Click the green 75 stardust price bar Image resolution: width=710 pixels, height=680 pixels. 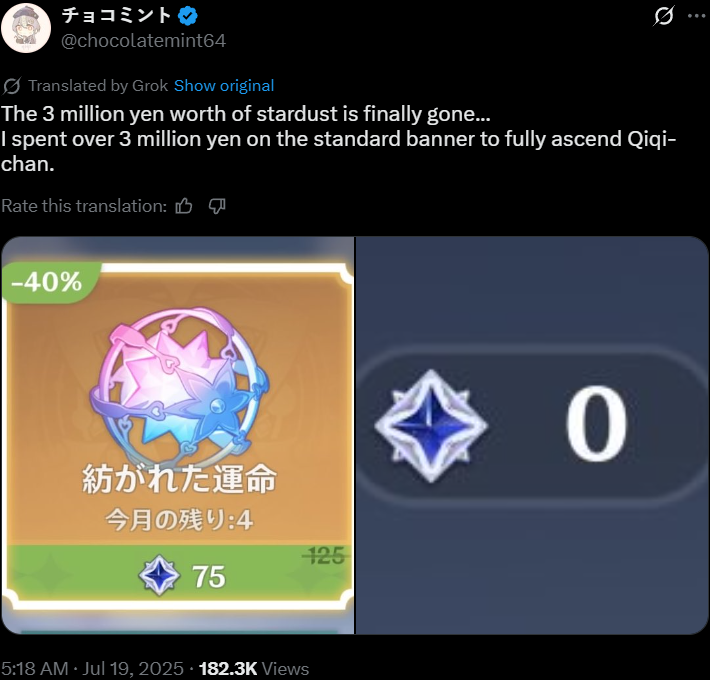[x=180, y=573]
